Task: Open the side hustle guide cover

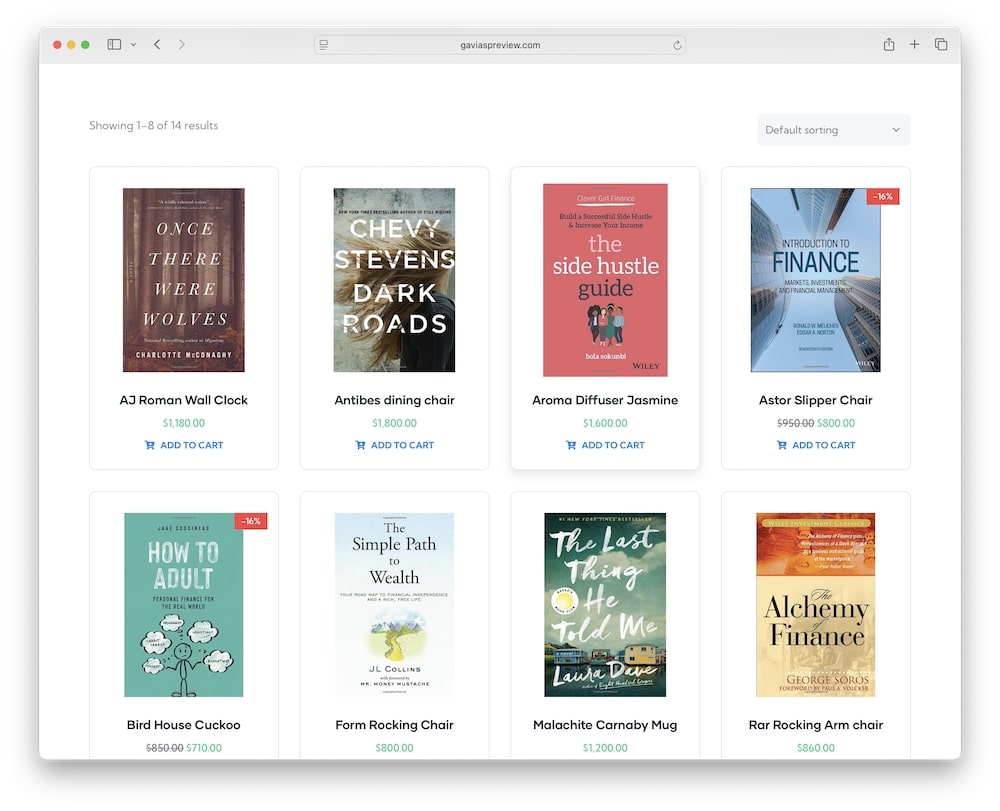Action: click(605, 280)
